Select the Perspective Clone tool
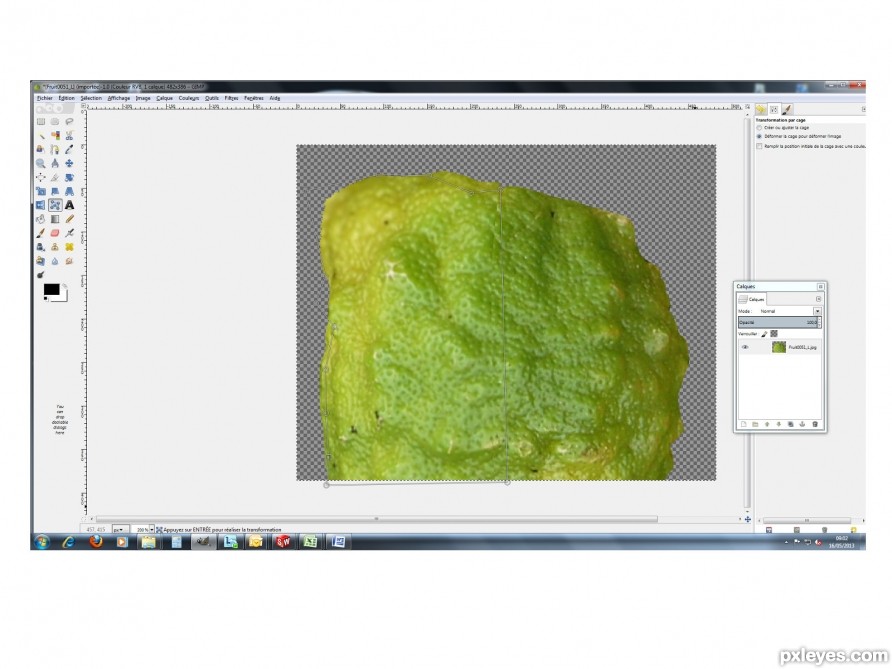This screenshot has width=892, height=669. (x=41, y=261)
